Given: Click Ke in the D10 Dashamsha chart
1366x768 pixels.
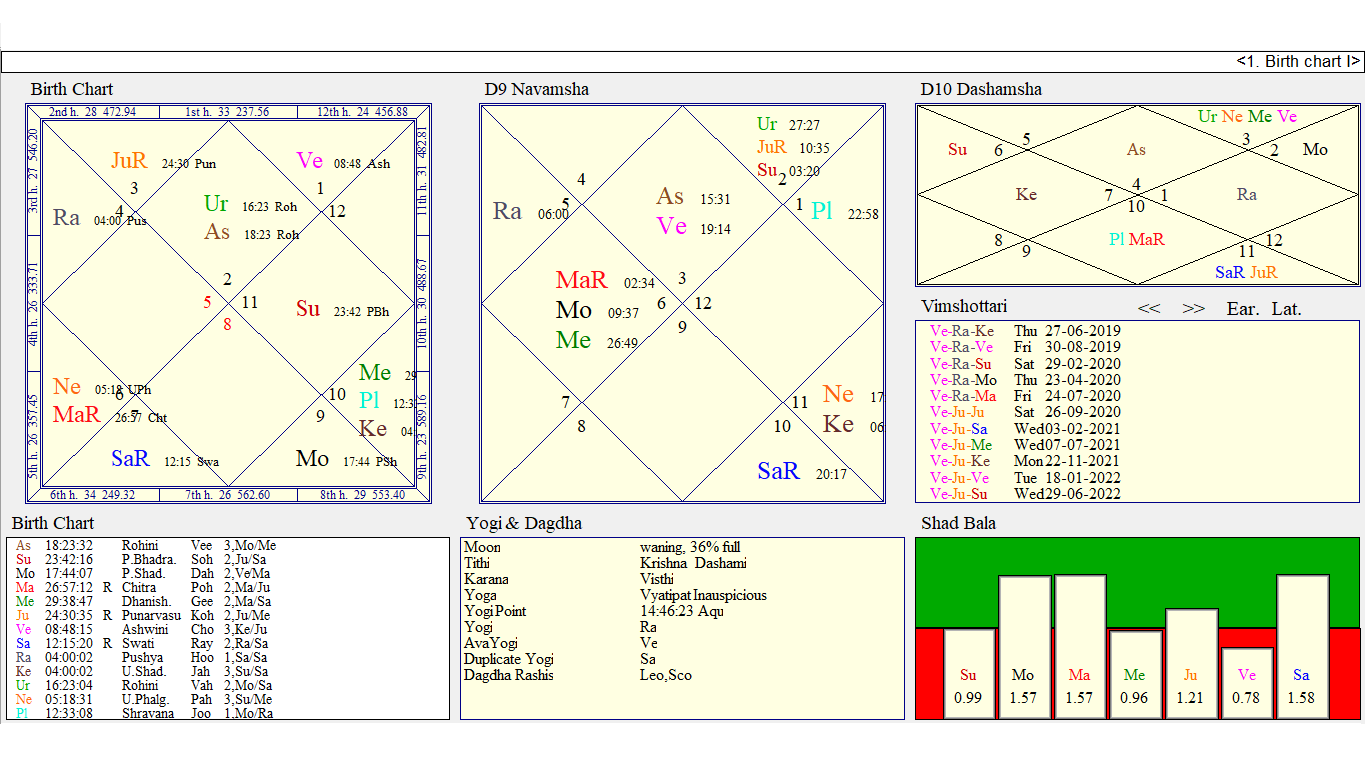Looking at the screenshot, I should point(1026,194).
